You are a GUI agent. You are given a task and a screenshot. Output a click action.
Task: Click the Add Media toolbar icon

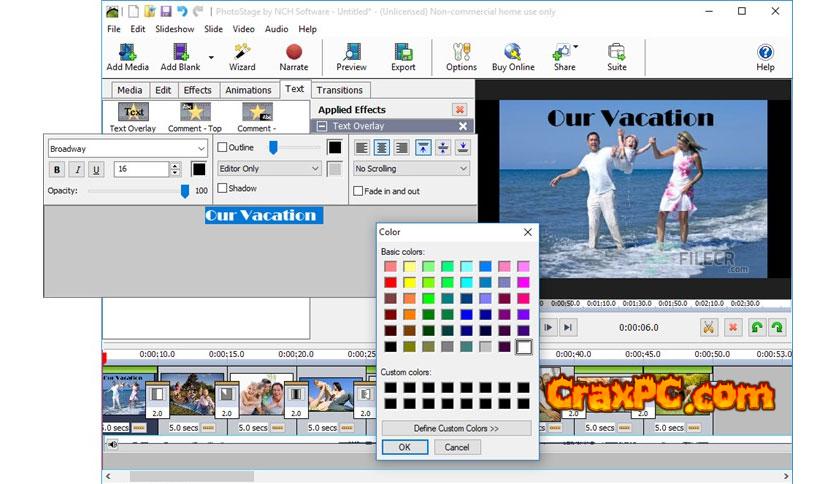tap(127, 52)
